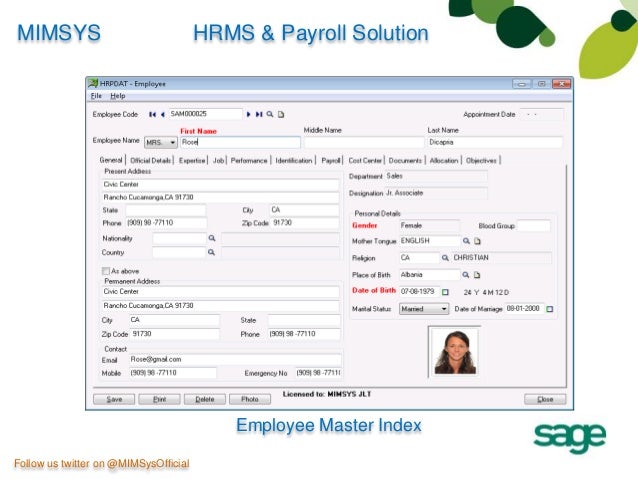The height and width of the screenshot is (479, 638).
Task: Click the Photo button
Action: pyautogui.click(x=250, y=399)
